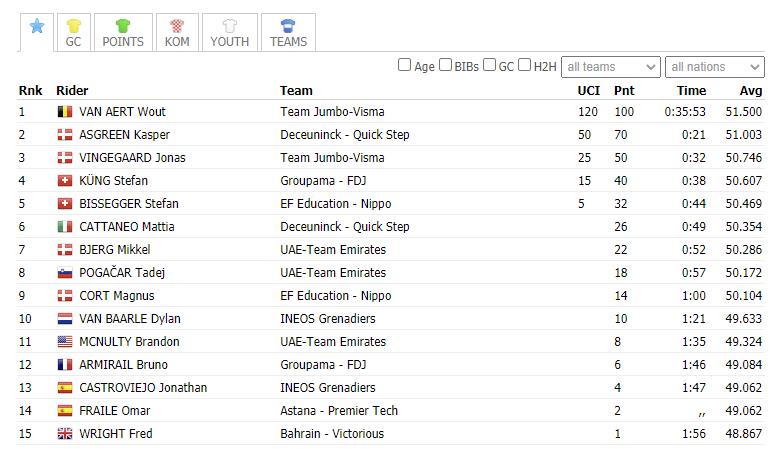Viewport: 782px width, 449px height.
Task: Show the white jersey YOUTH classification
Action: coord(230,32)
